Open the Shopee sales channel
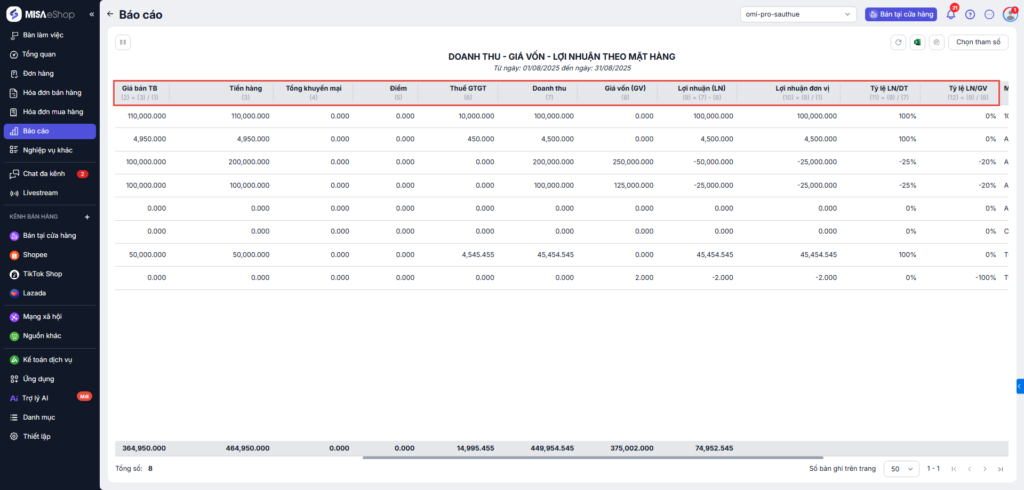 (x=36, y=255)
